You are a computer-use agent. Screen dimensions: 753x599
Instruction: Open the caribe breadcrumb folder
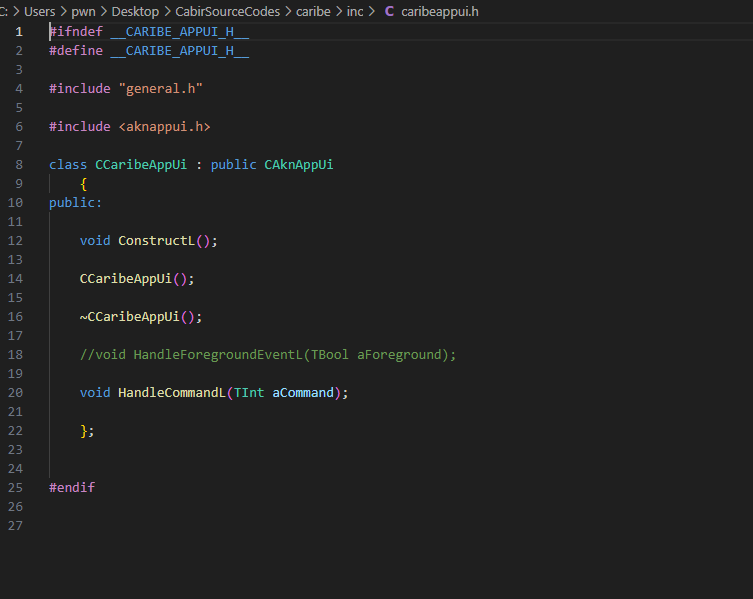point(313,12)
